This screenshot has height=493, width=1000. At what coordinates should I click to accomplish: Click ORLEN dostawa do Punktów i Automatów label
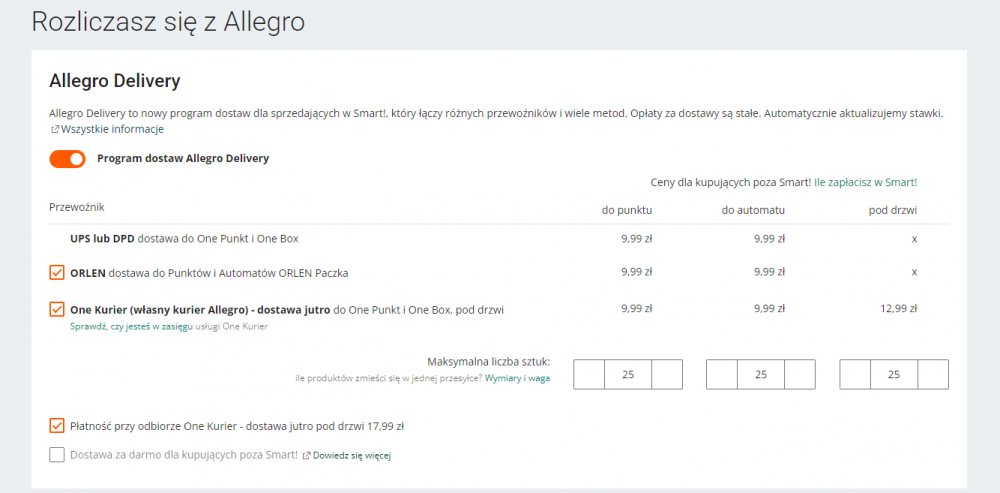[x=209, y=273]
